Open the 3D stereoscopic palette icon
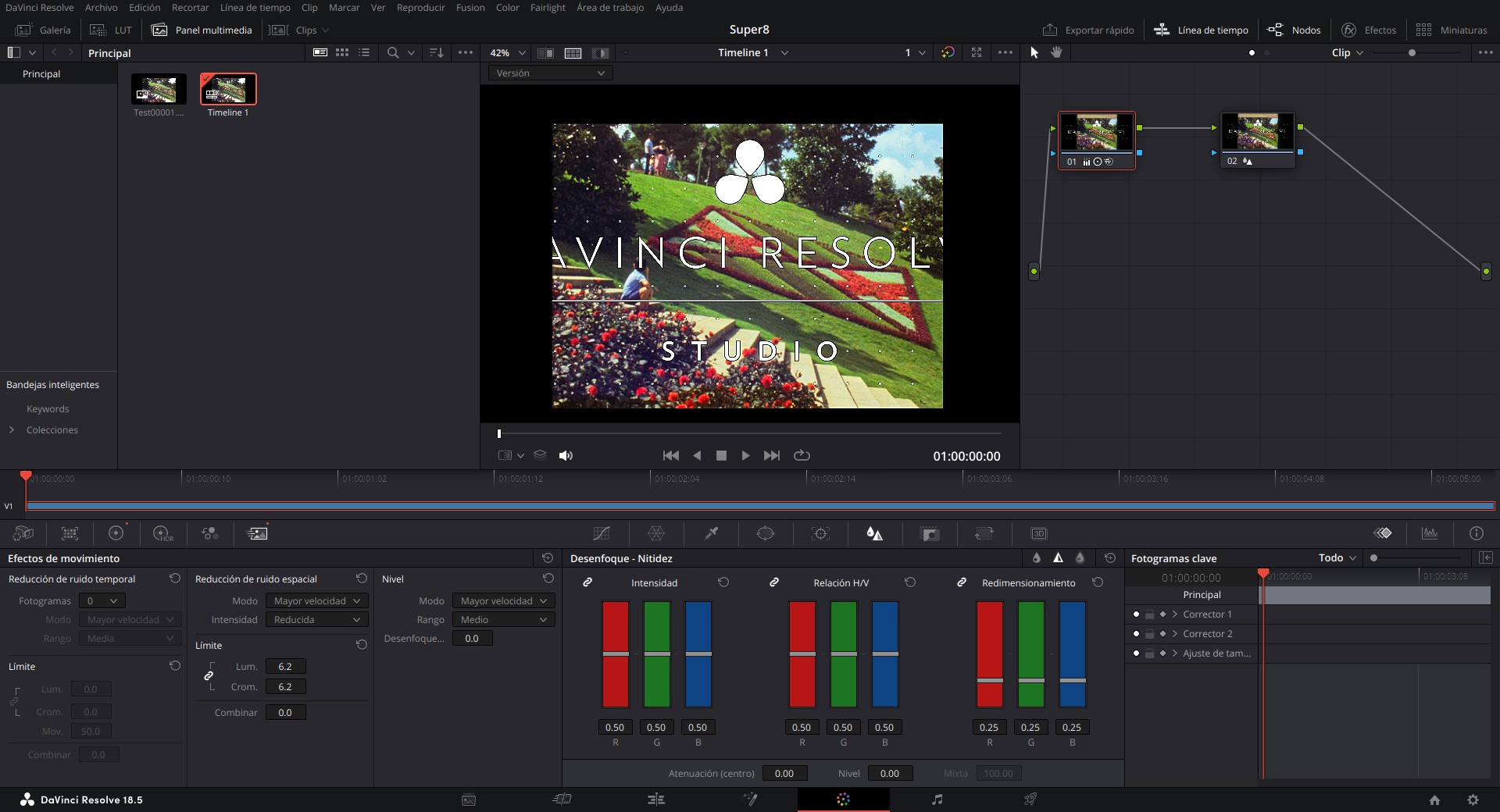 tap(1038, 533)
